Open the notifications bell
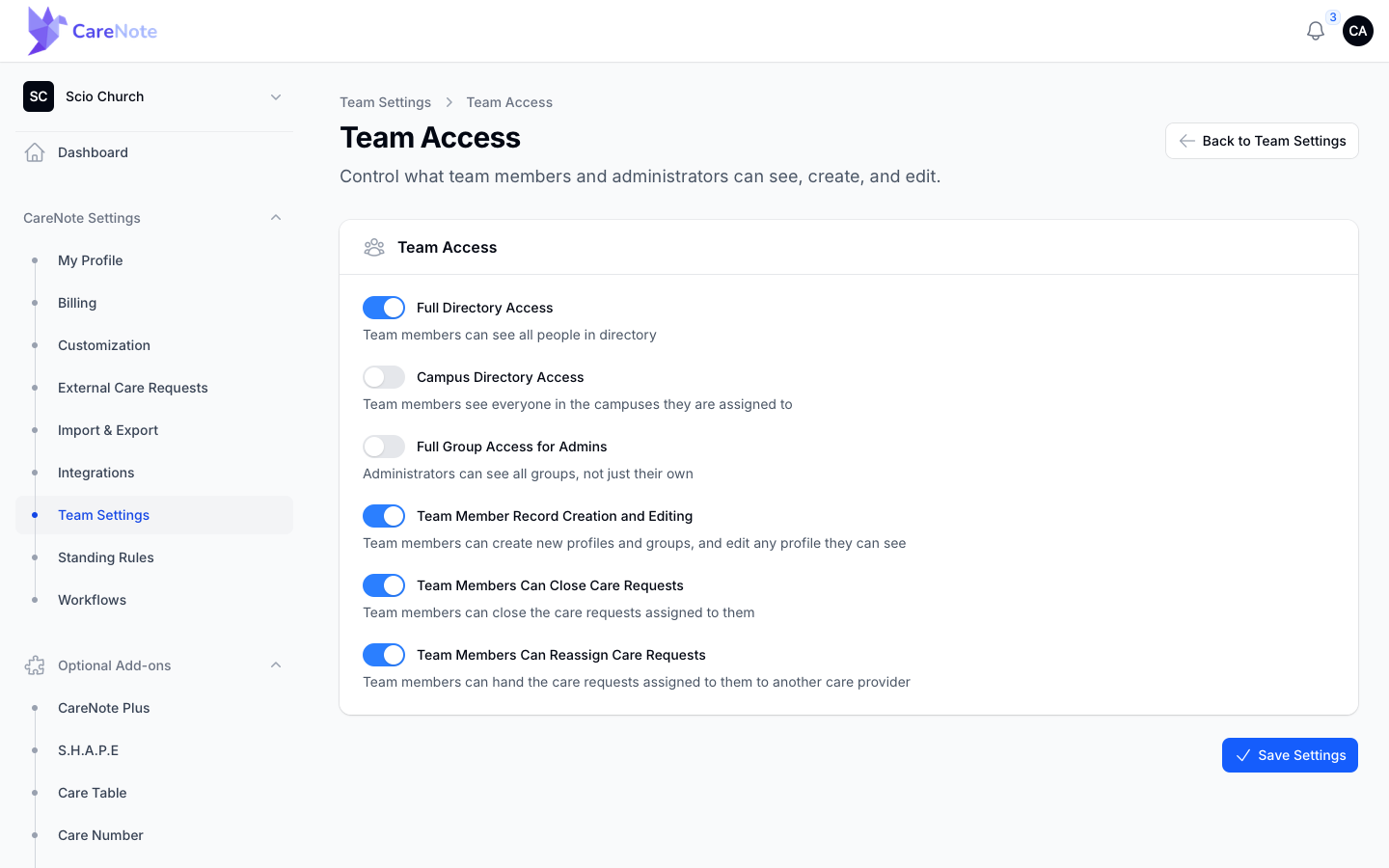This screenshot has width=1389, height=868. (1315, 31)
